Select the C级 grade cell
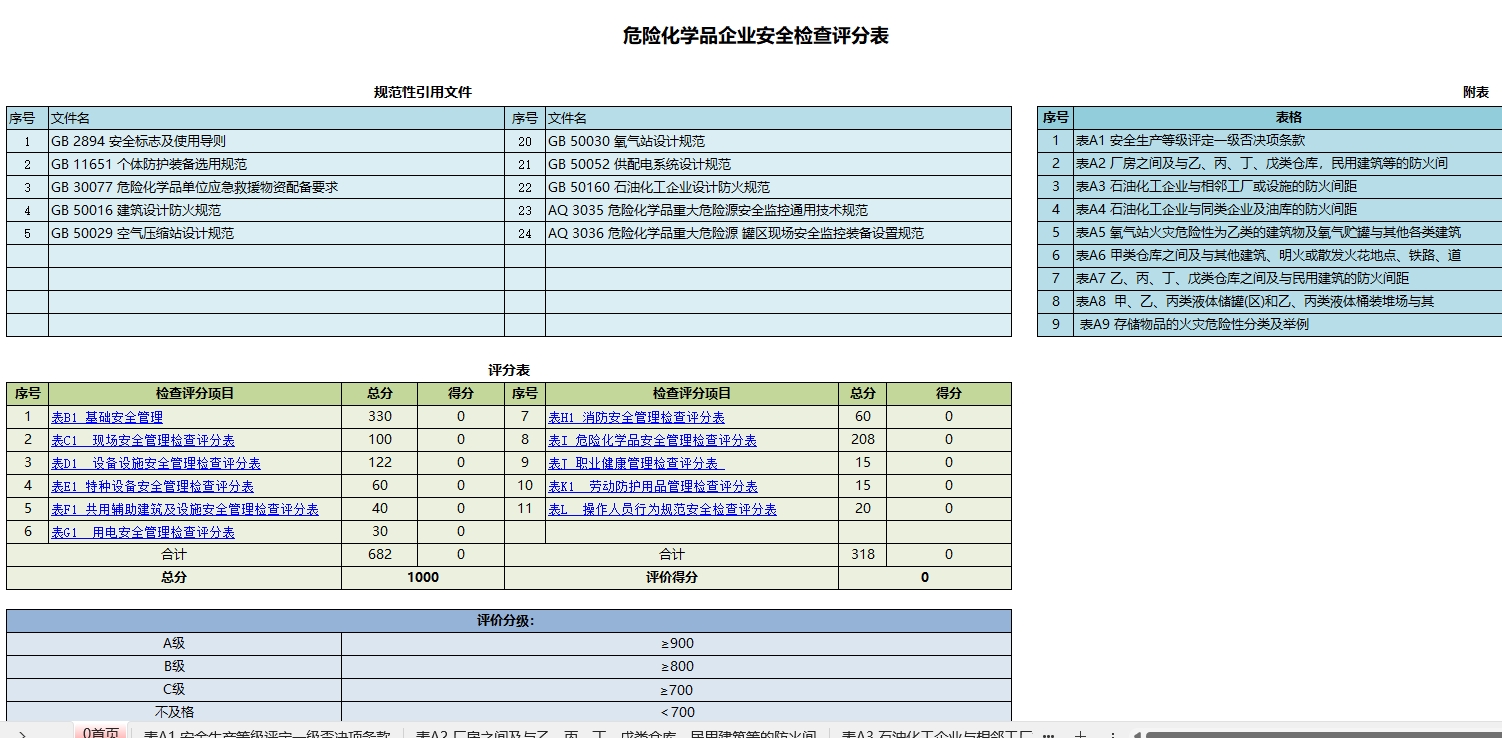The height and width of the screenshot is (738, 1502). (x=174, y=689)
